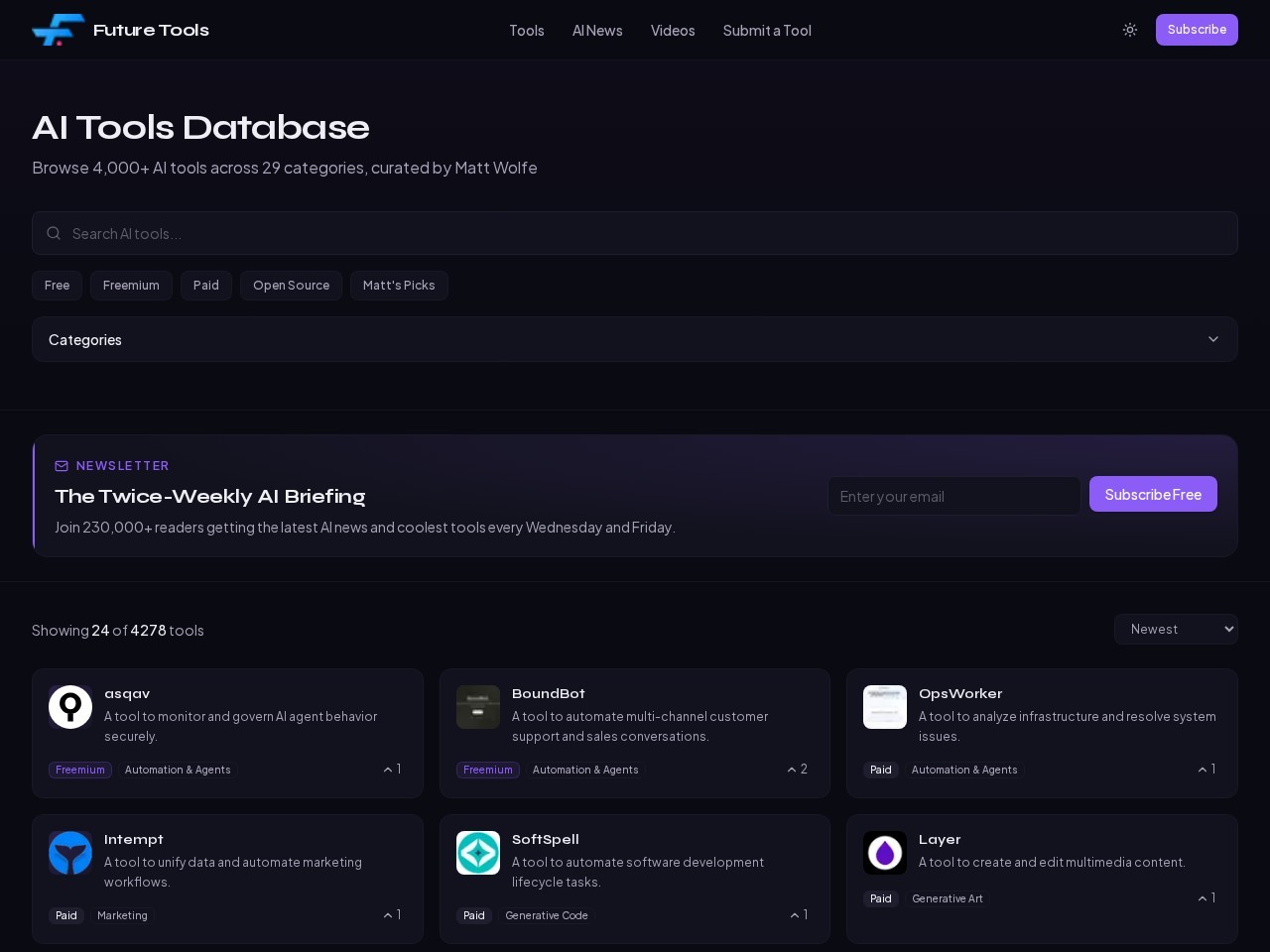The height and width of the screenshot is (952, 1270).
Task: Upvote the asqav tool
Action: 392,770
